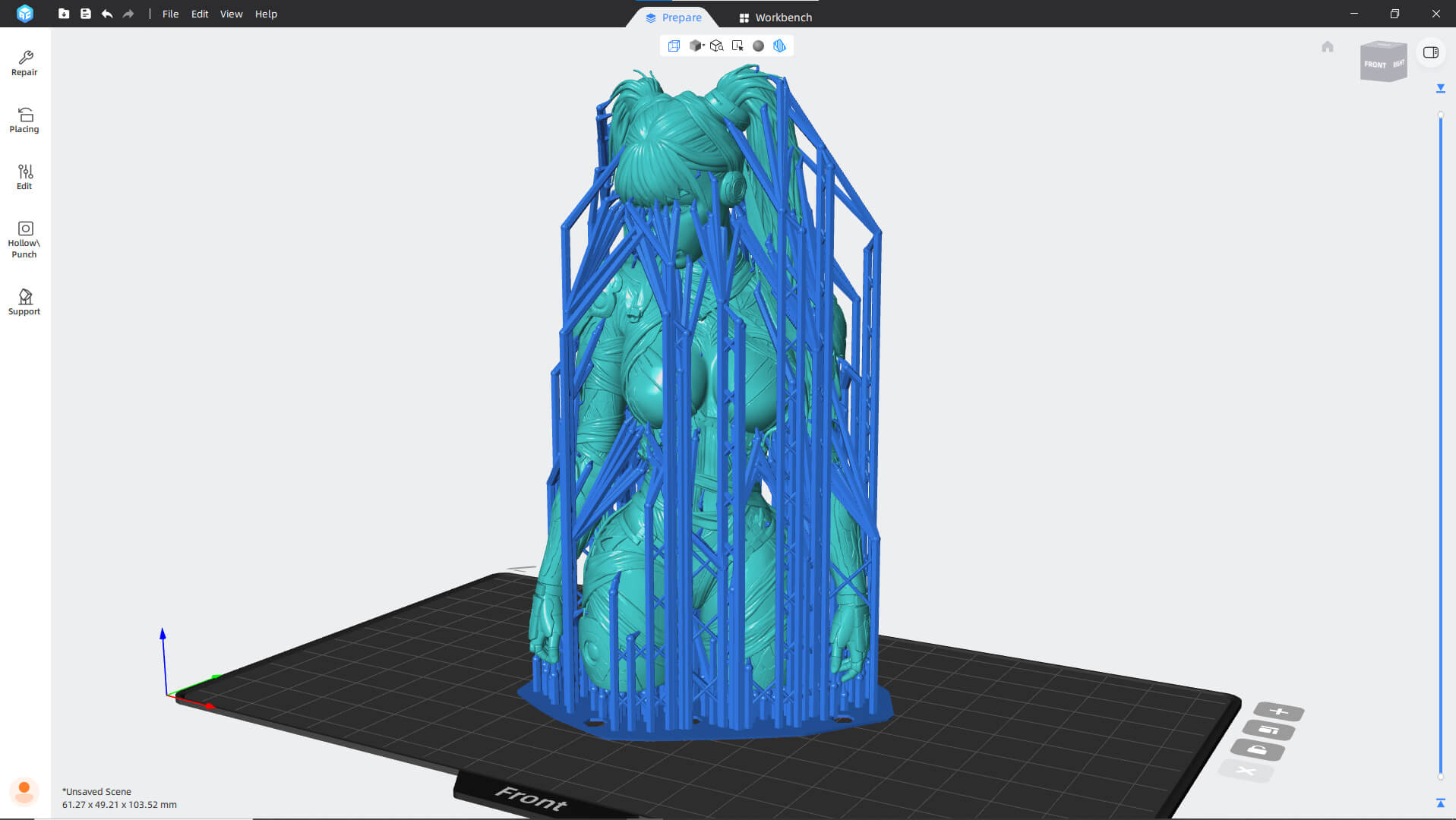Viewport: 1456px width, 820px height.
Task: Click the save project icon
Action: point(86,14)
